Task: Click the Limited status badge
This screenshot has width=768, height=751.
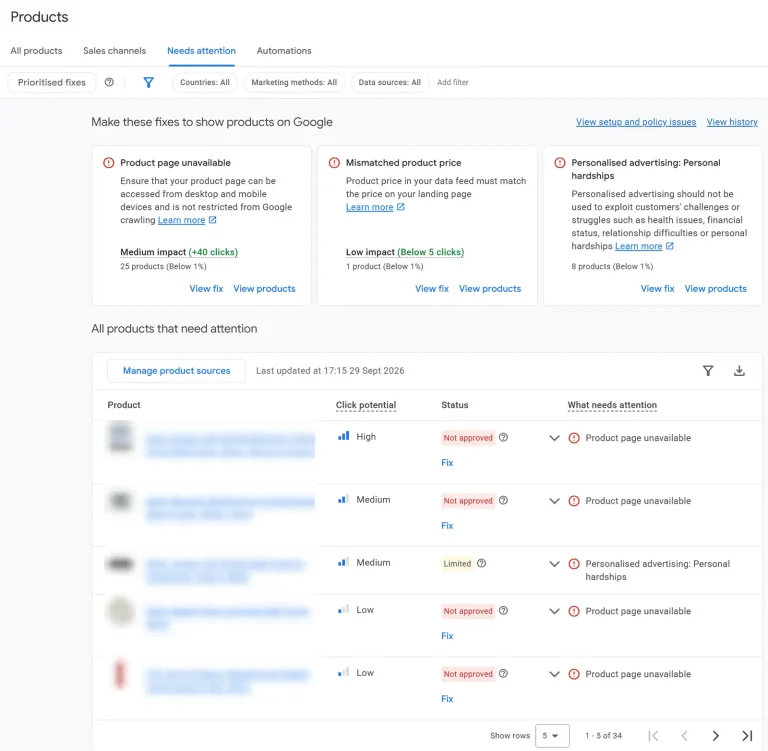Action: pyautogui.click(x=457, y=563)
